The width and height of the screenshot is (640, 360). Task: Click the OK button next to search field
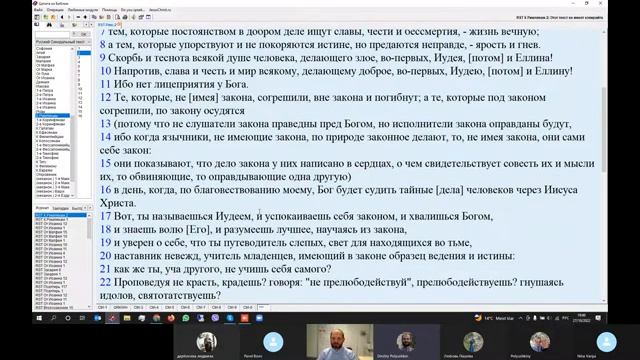84,34
